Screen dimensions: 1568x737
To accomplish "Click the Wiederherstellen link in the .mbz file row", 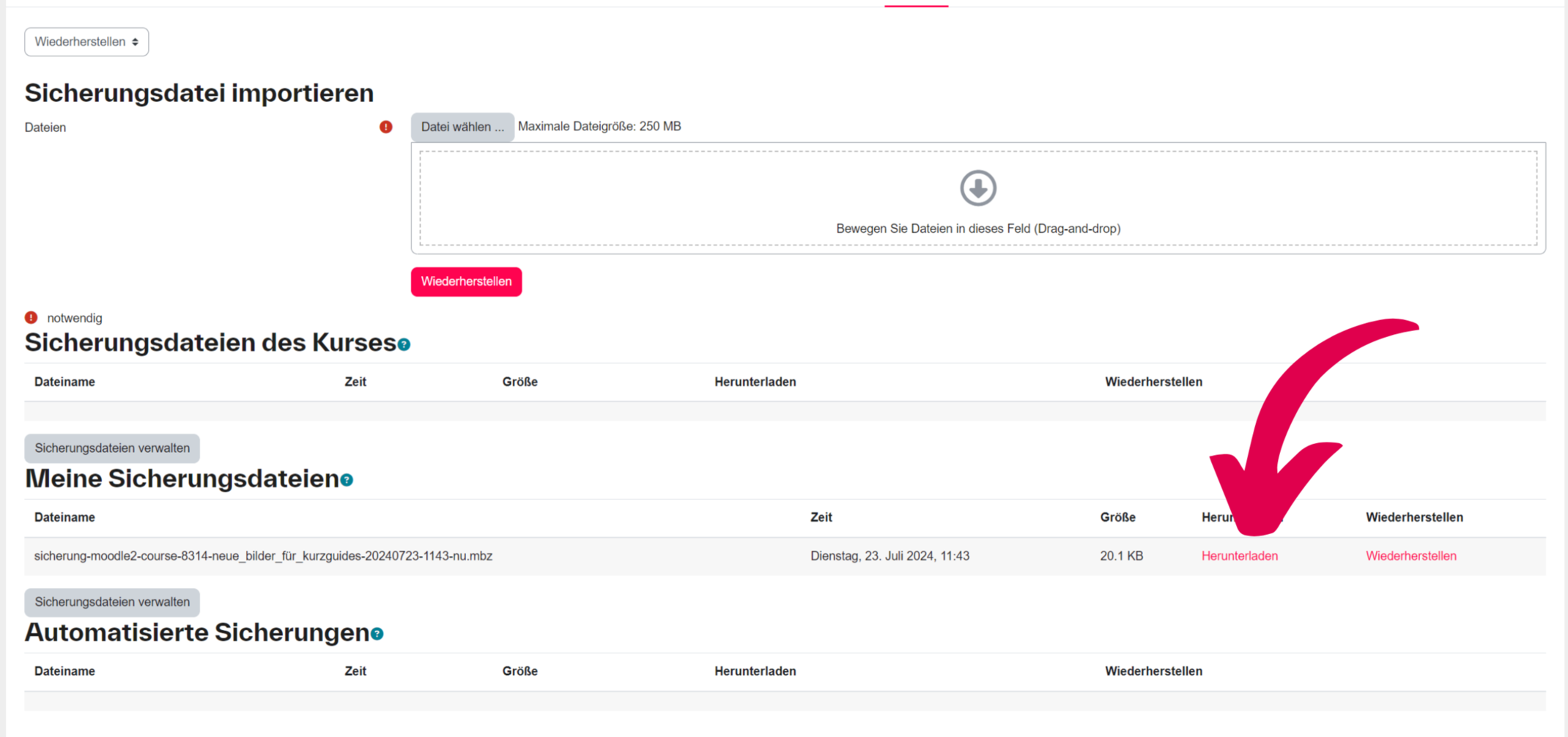I will [1410, 556].
